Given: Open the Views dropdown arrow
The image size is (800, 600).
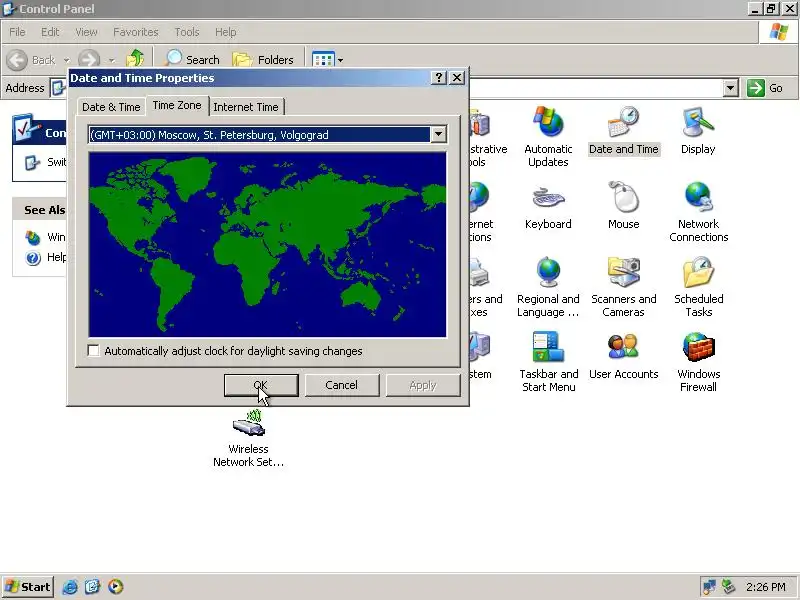Looking at the screenshot, I should click(340, 60).
